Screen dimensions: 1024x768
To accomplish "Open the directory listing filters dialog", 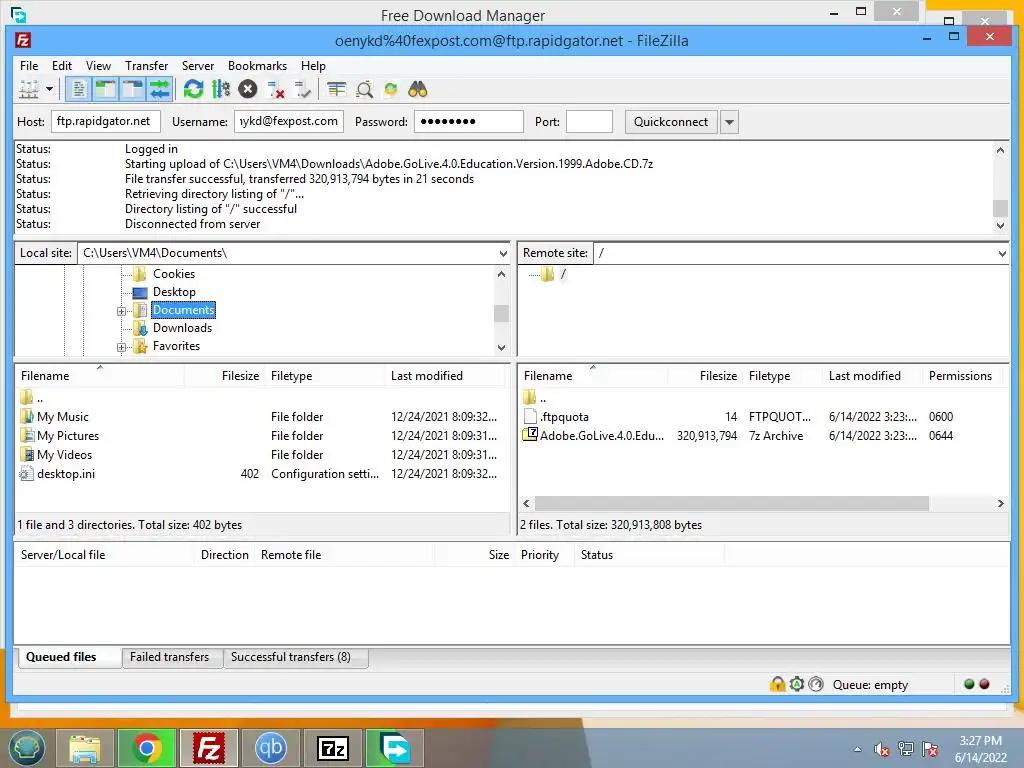I will (x=337, y=89).
